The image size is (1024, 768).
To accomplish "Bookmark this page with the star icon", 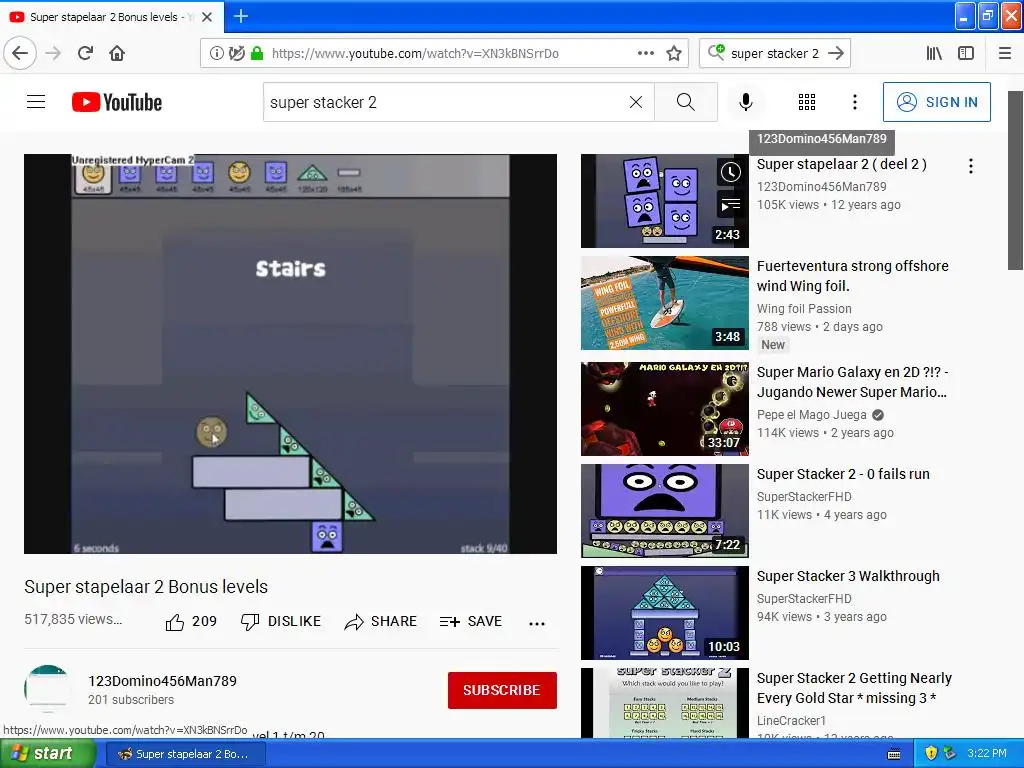I will point(674,53).
